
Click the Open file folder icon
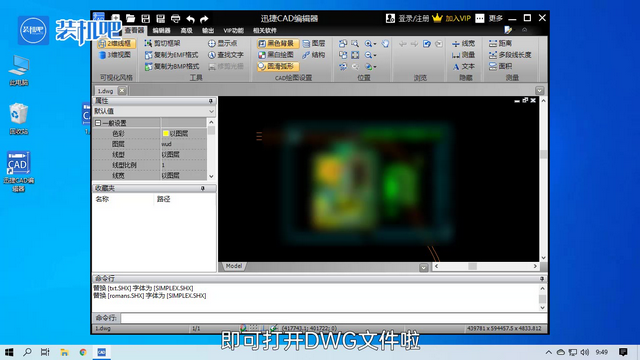(x=130, y=18)
